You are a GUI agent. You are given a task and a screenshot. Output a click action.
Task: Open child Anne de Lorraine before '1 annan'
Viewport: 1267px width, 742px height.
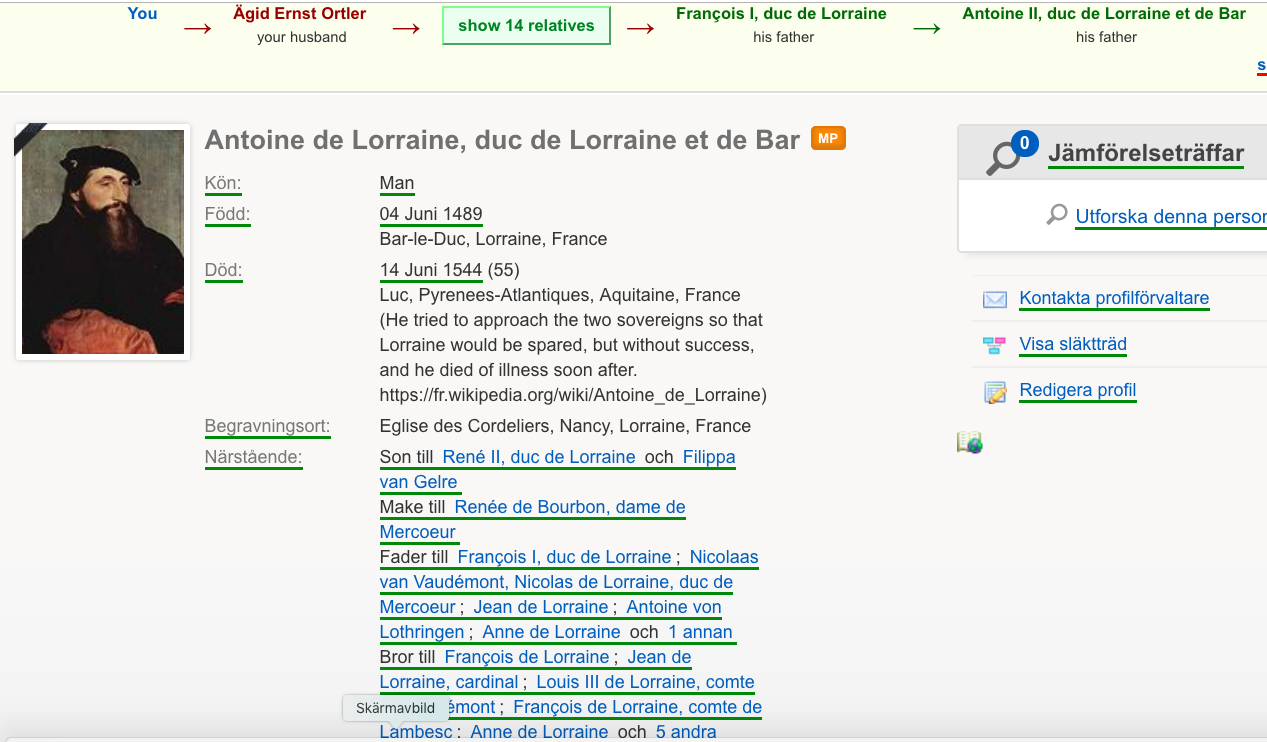click(551, 632)
